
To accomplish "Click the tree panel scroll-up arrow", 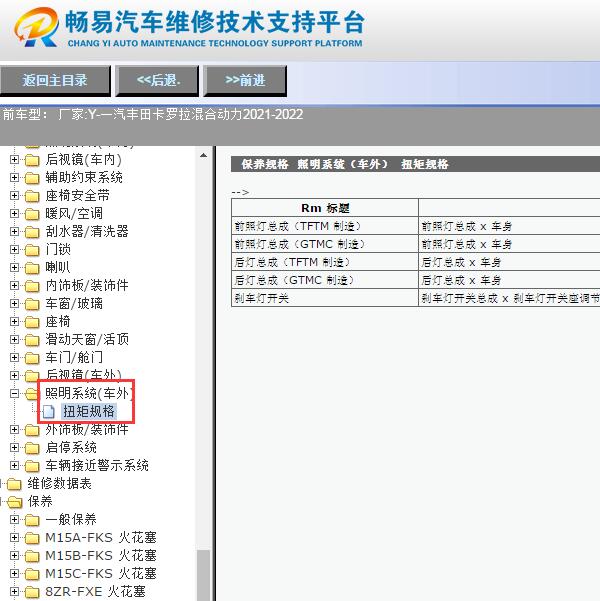I will [x=204, y=156].
